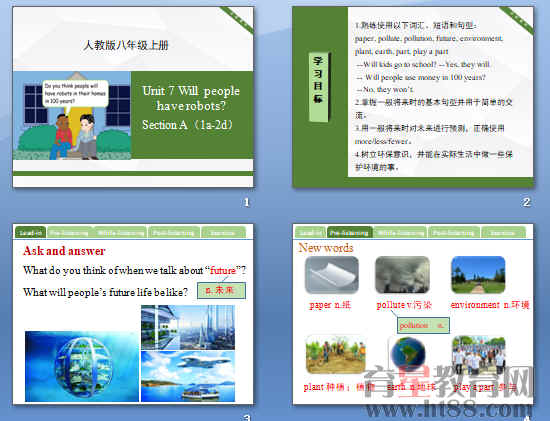Select highlighted Pre-listening tab on slide 4

pyautogui.click(x=349, y=233)
